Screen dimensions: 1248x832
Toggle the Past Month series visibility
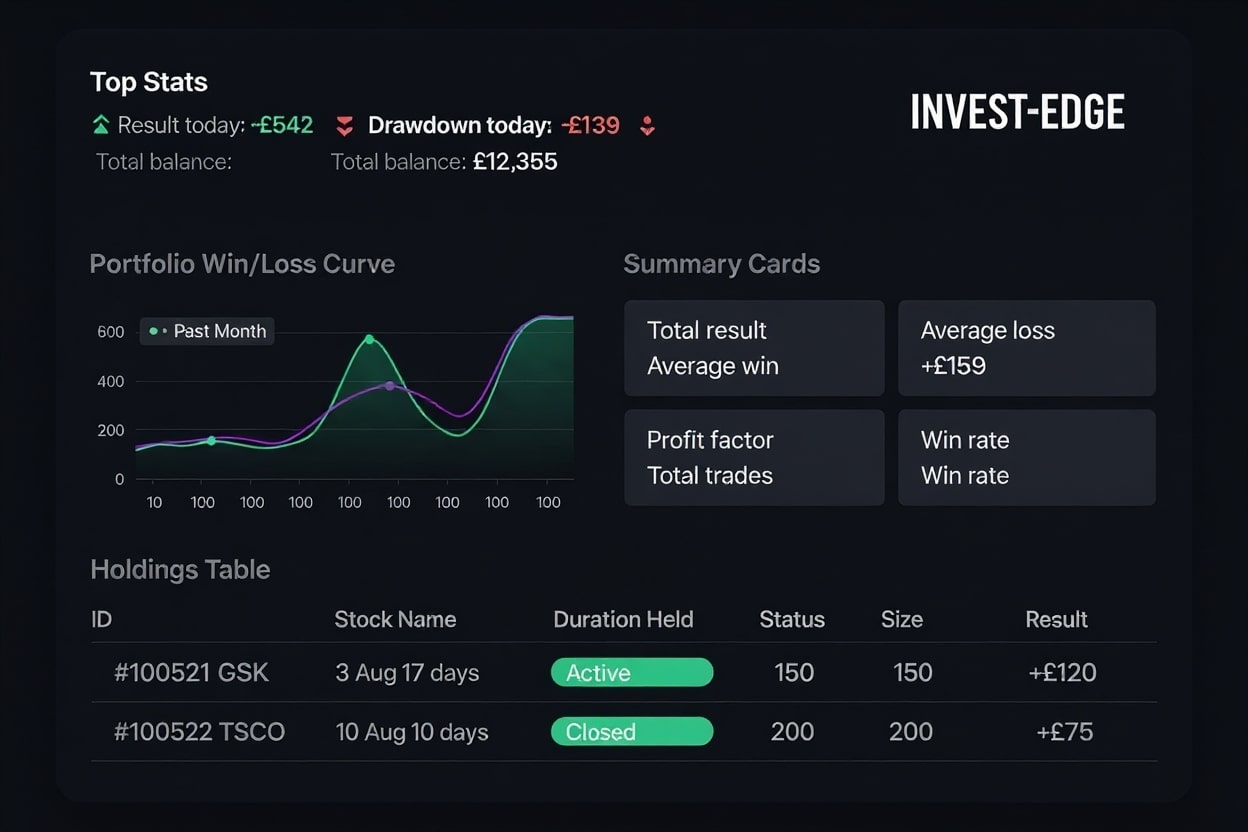(x=206, y=331)
